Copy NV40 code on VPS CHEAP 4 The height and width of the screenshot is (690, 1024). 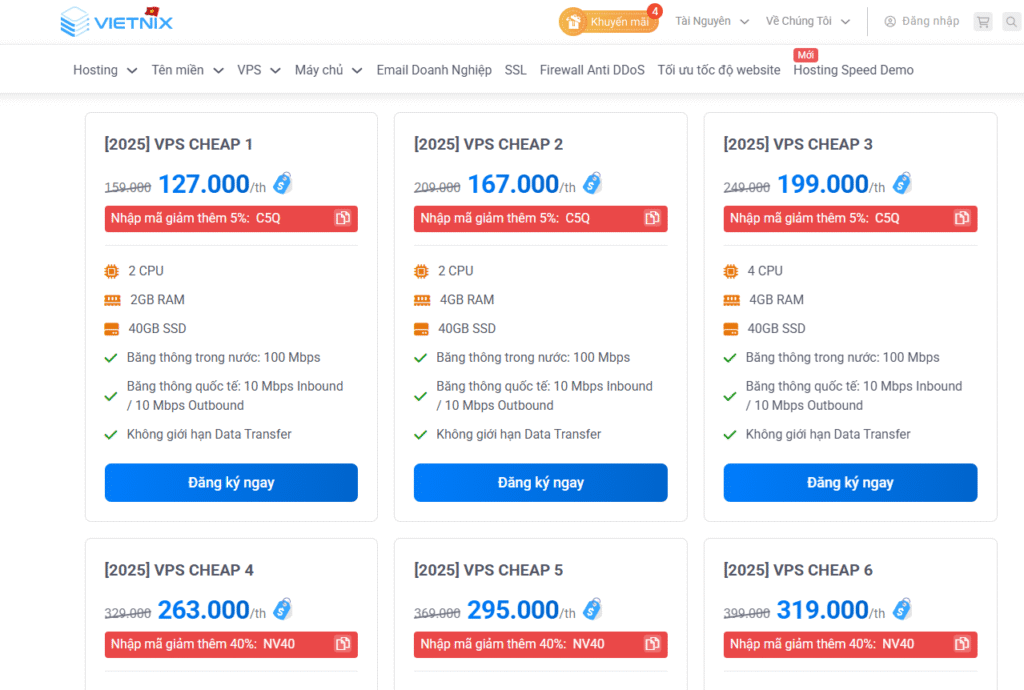(x=343, y=644)
